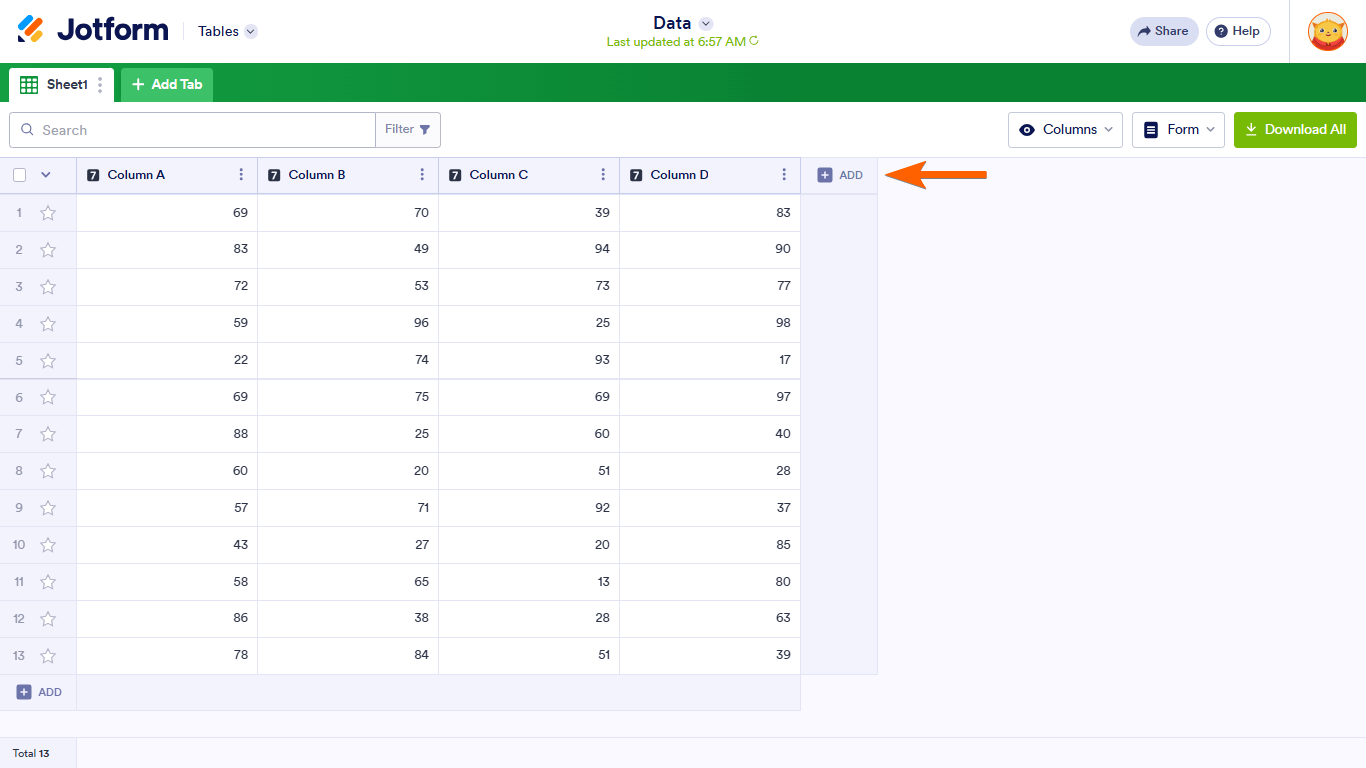1366x768 pixels.
Task: Star row 7
Action: coord(48,434)
